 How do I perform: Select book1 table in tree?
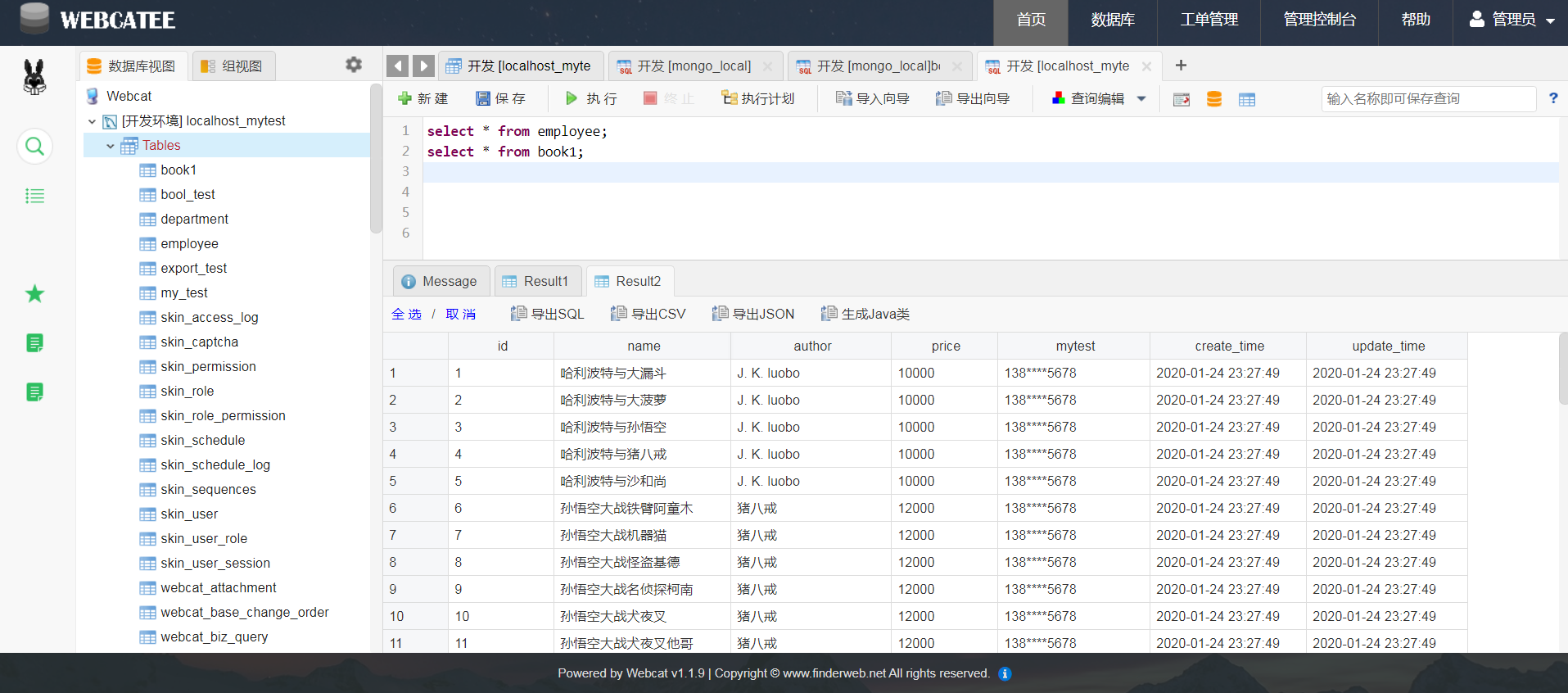pyautogui.click(x=178, y=170)
